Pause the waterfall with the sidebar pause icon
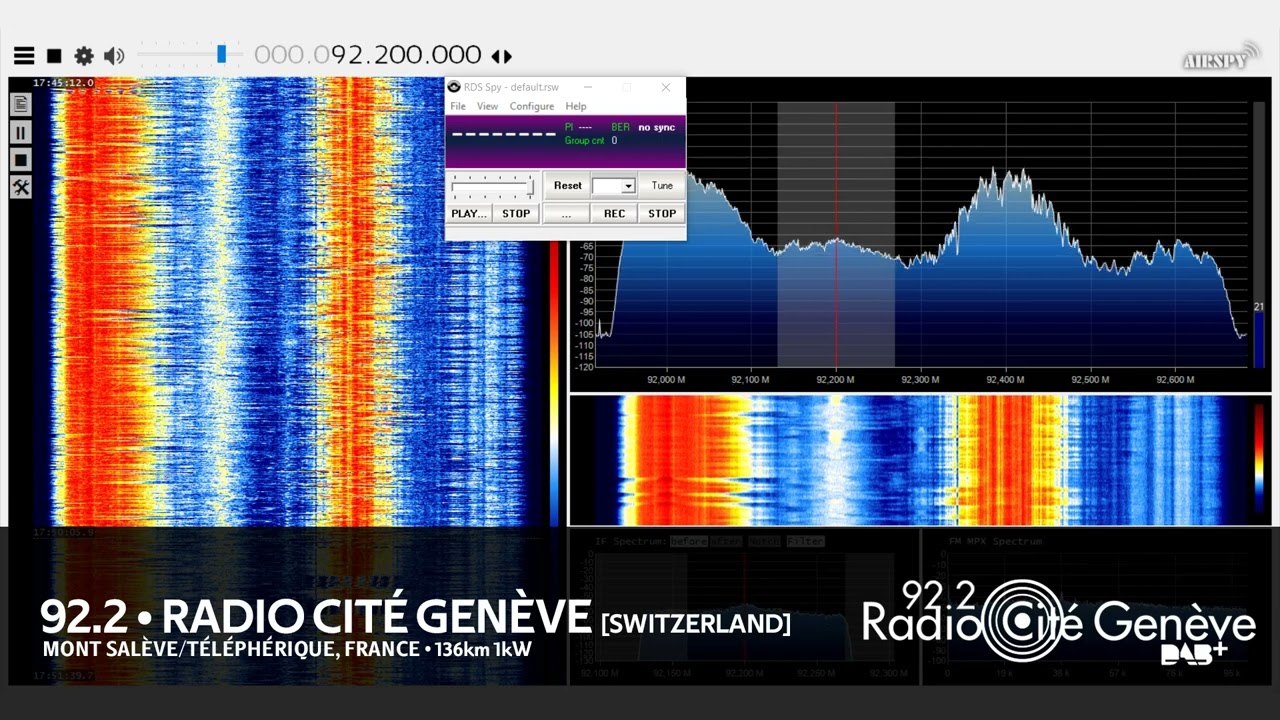Image resolution: width=1280 pixels, height=720 pixels. tap(20, 132)
